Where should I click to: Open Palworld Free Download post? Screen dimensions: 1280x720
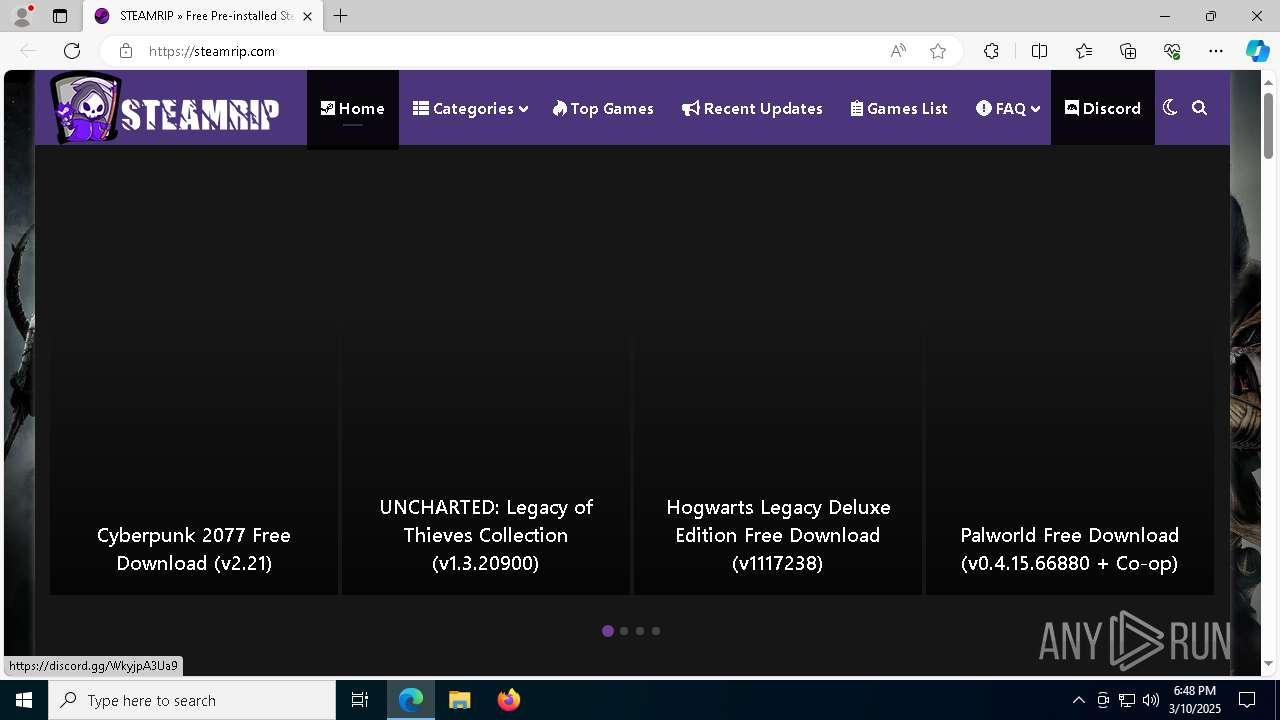click(x=1070, y=549)
